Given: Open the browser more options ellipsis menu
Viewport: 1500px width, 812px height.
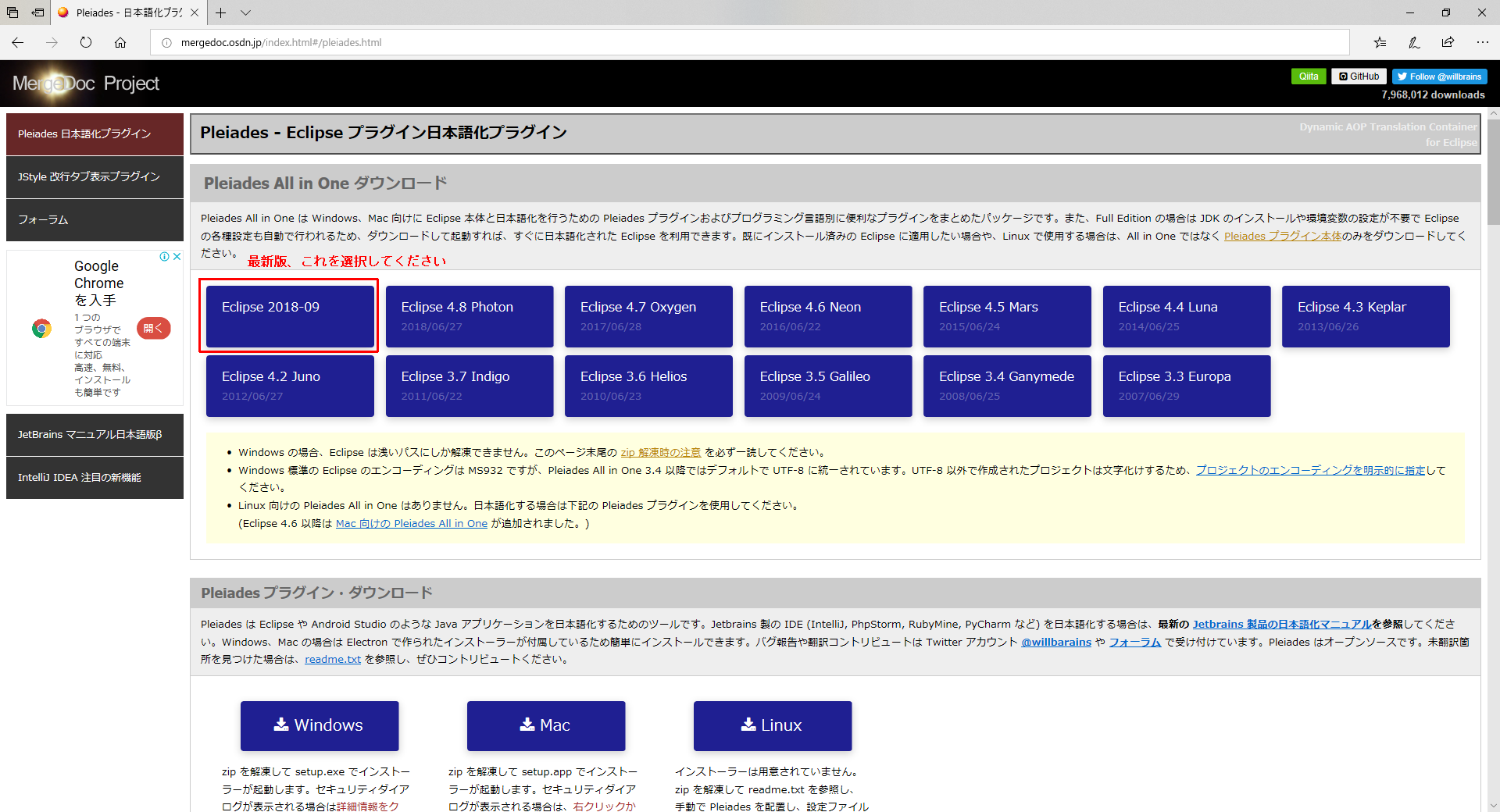Looking at the screenshot, I should (x=1482, y=42).
